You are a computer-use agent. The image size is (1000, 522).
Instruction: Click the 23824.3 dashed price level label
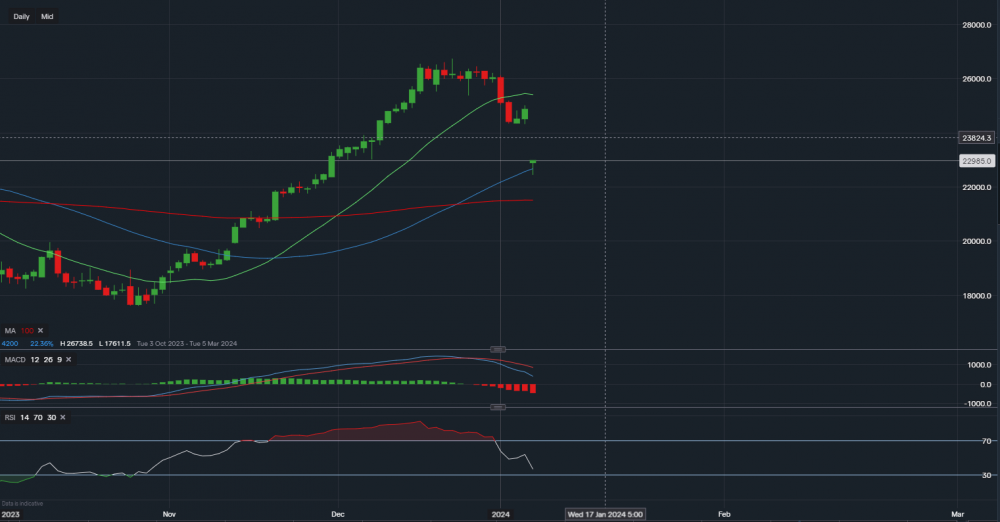tap(975, 138)
